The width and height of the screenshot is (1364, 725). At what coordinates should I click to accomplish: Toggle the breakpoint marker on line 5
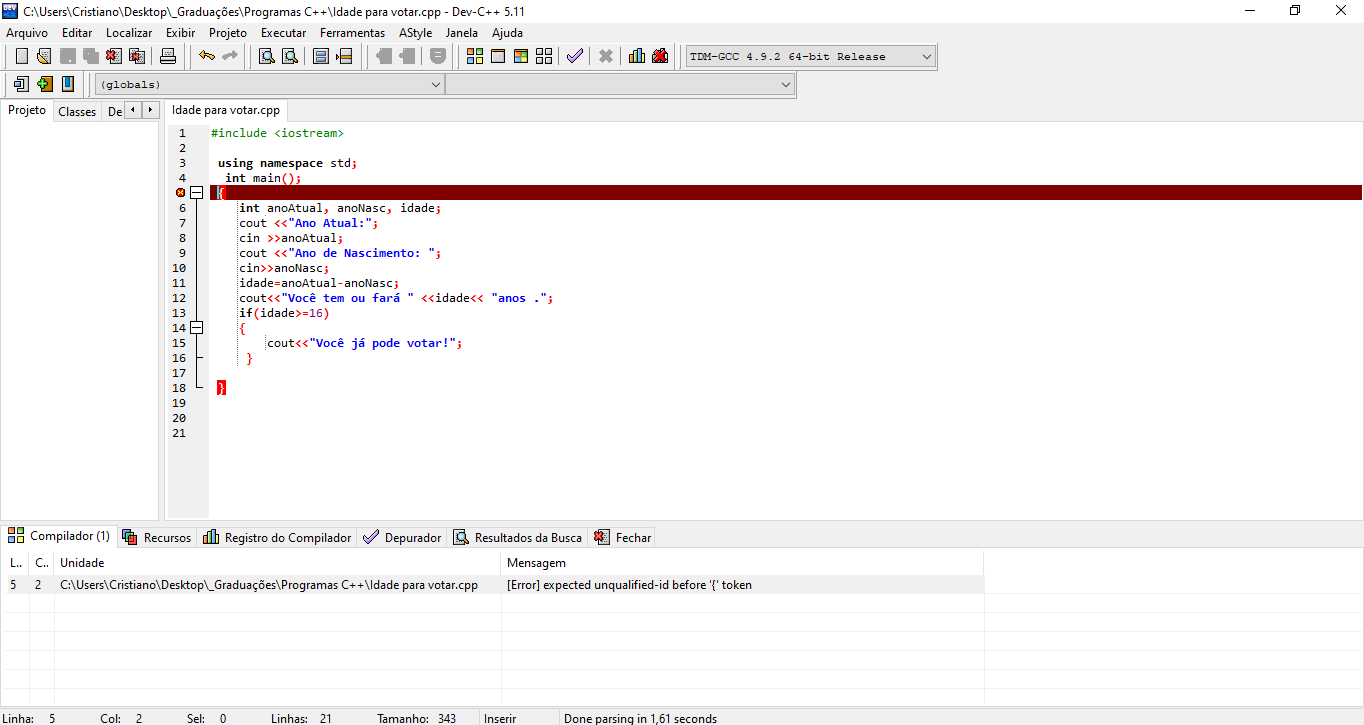pyautogui.click(x=181, y=192)
